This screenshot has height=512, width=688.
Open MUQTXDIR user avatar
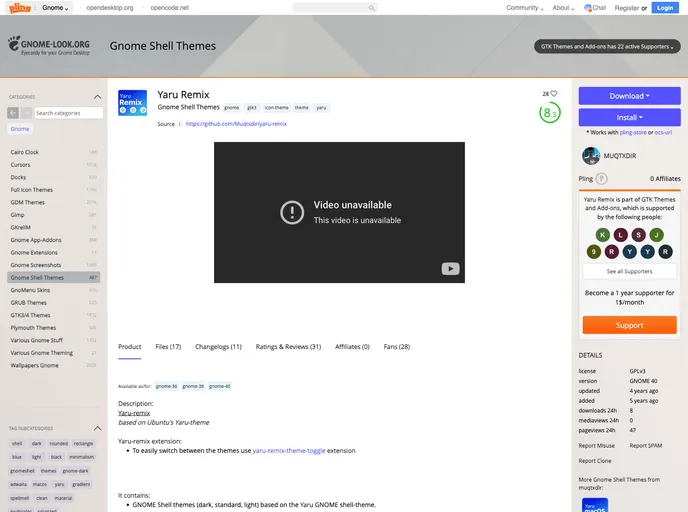(x=591, y=156)
